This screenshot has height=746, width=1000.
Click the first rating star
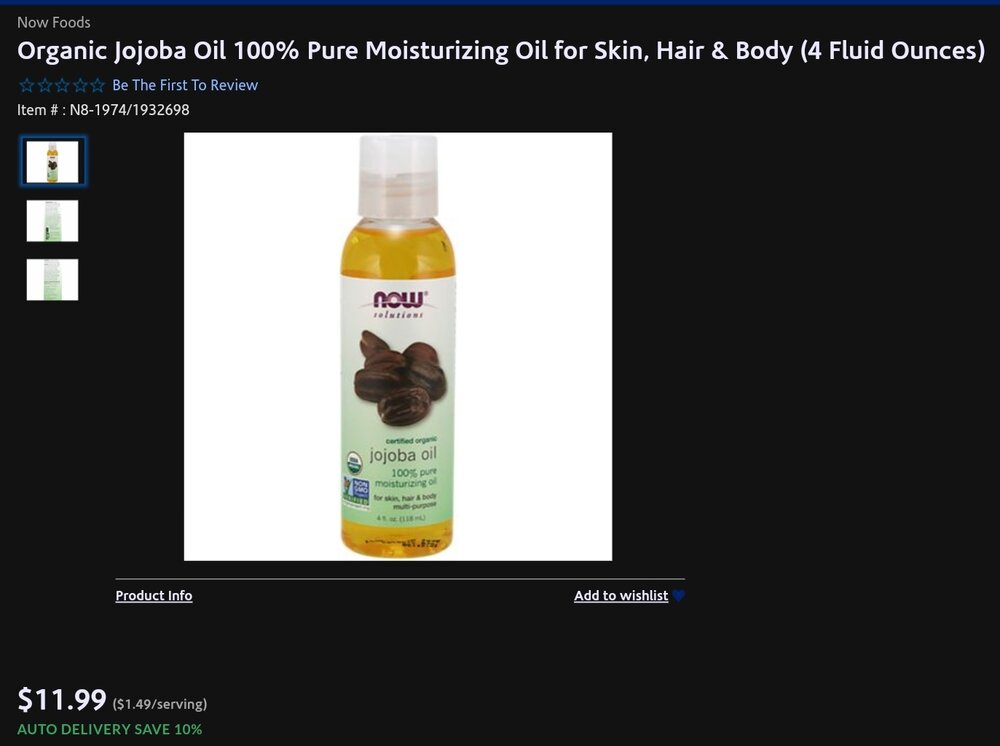click(x=27, y=85)
